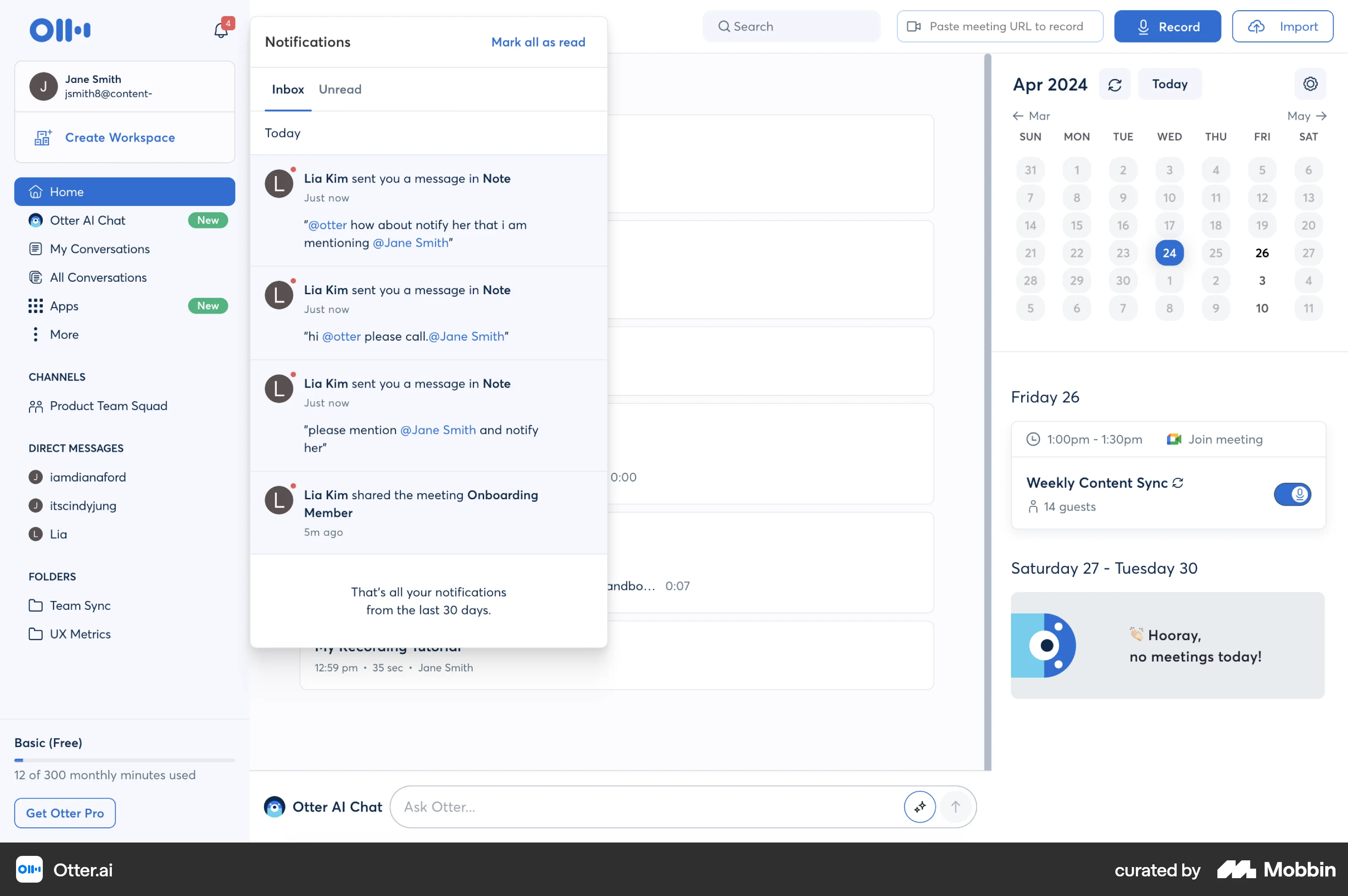Click the Otter logo in the sidebar
1348x896 pixels.
click(60, 30)
